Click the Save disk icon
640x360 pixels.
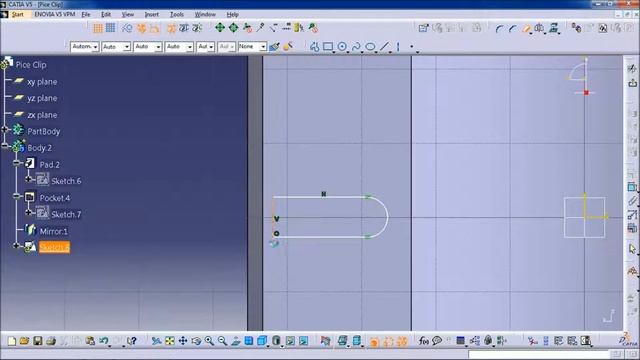point(38,341)
